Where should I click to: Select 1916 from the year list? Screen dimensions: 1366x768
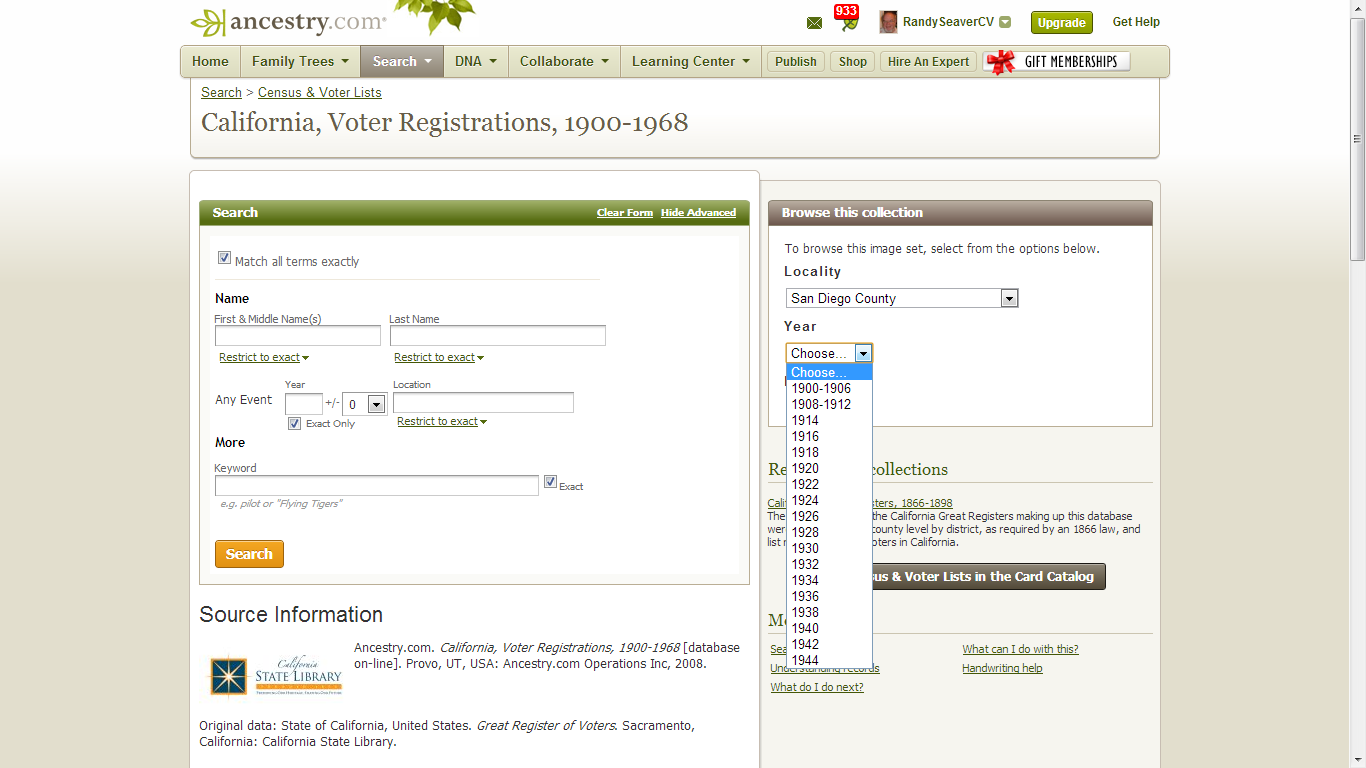[829, 436]
